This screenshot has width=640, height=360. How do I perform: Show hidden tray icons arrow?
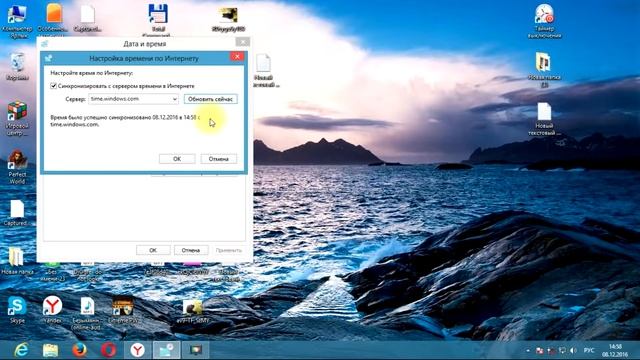coord(527,351)
